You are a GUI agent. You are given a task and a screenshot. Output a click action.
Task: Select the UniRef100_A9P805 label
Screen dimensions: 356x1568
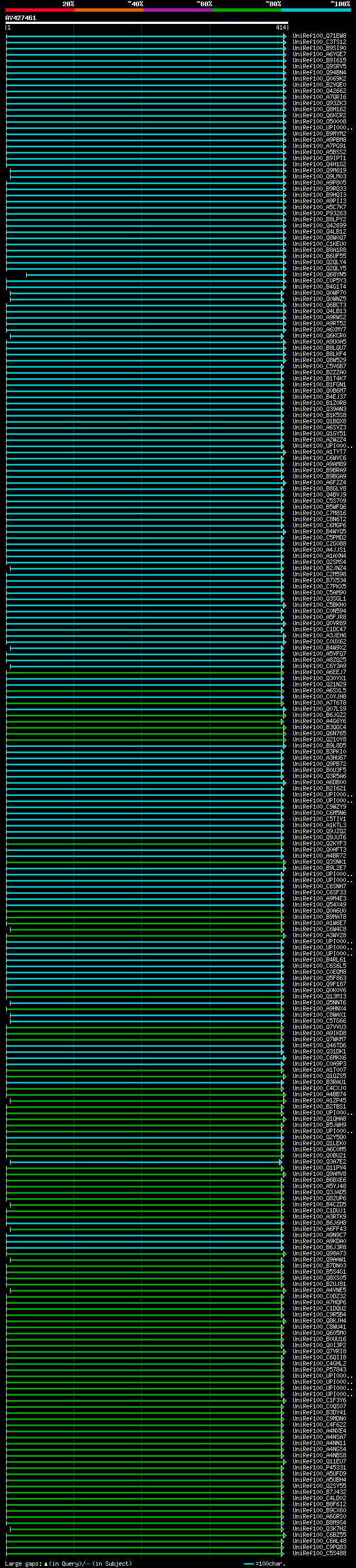(319, 182)
